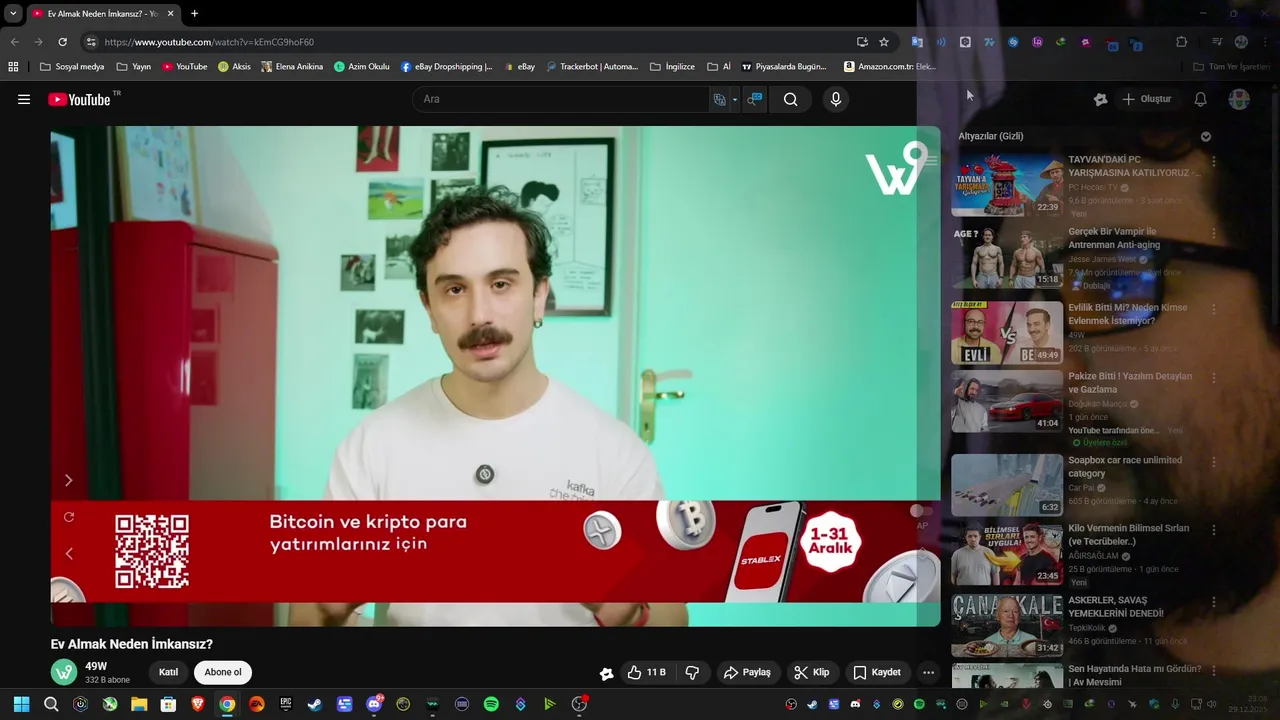Open Spotify from the taskbar
This screenshot has height=720, width=1280.
coord(491,704)
